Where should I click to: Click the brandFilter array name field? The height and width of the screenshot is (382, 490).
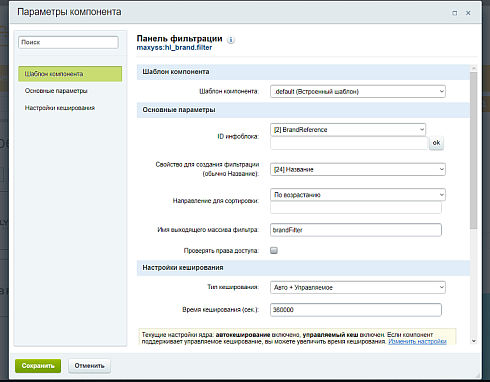point(356,230)
